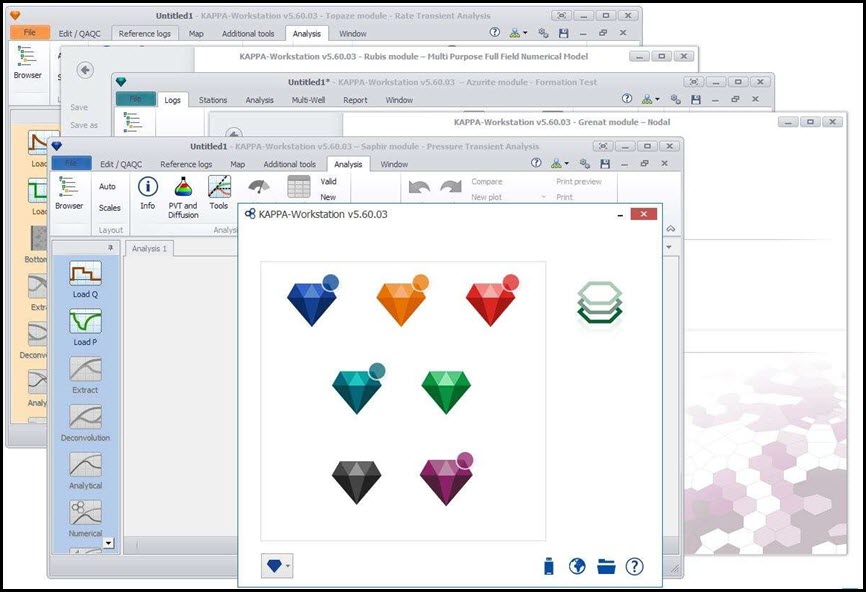Switch to Additional tools tab in Saphir

[289, 165]
